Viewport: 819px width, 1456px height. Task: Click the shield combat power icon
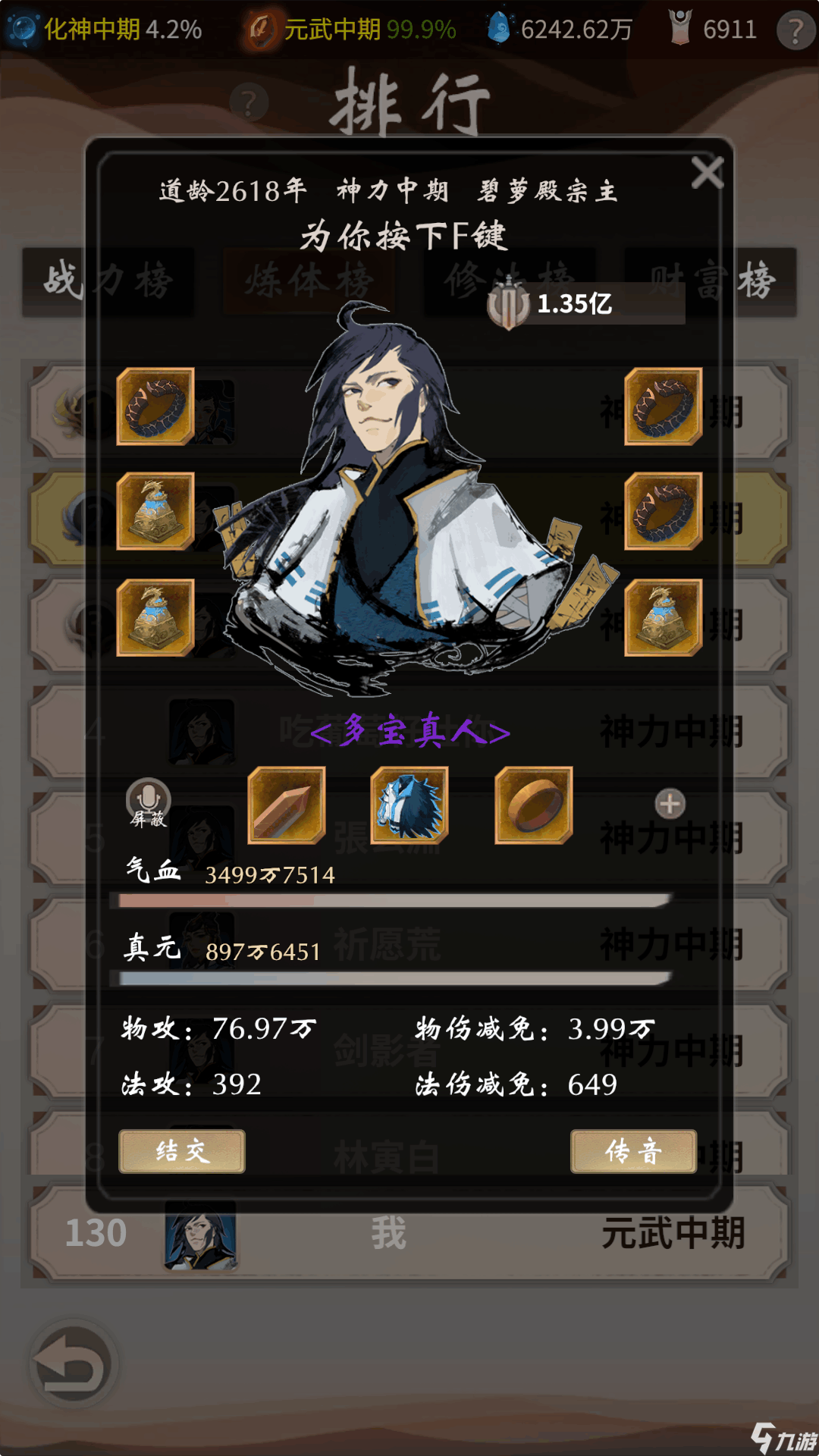pyautogui.click(x=508, y=304)
